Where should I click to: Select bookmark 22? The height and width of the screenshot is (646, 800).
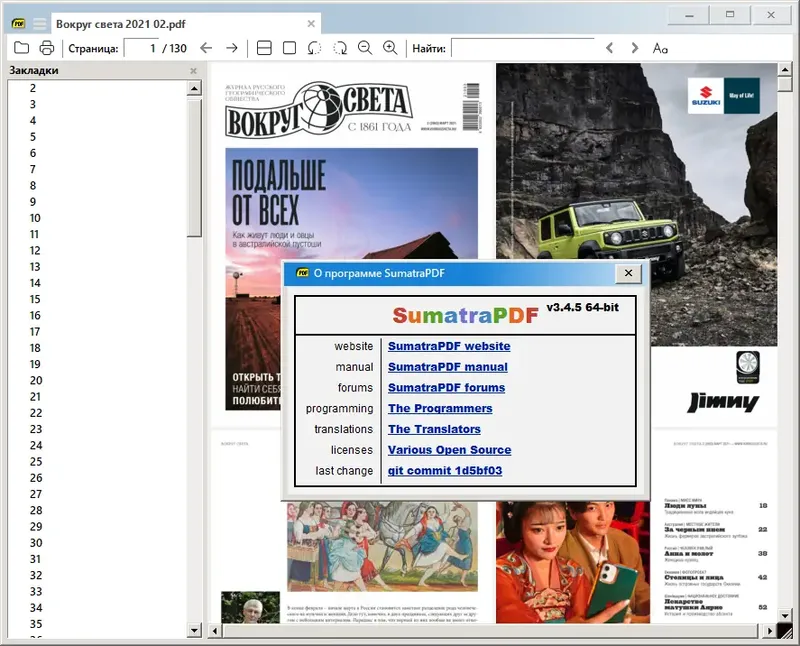pyautogui.click(x=36, y=413)
